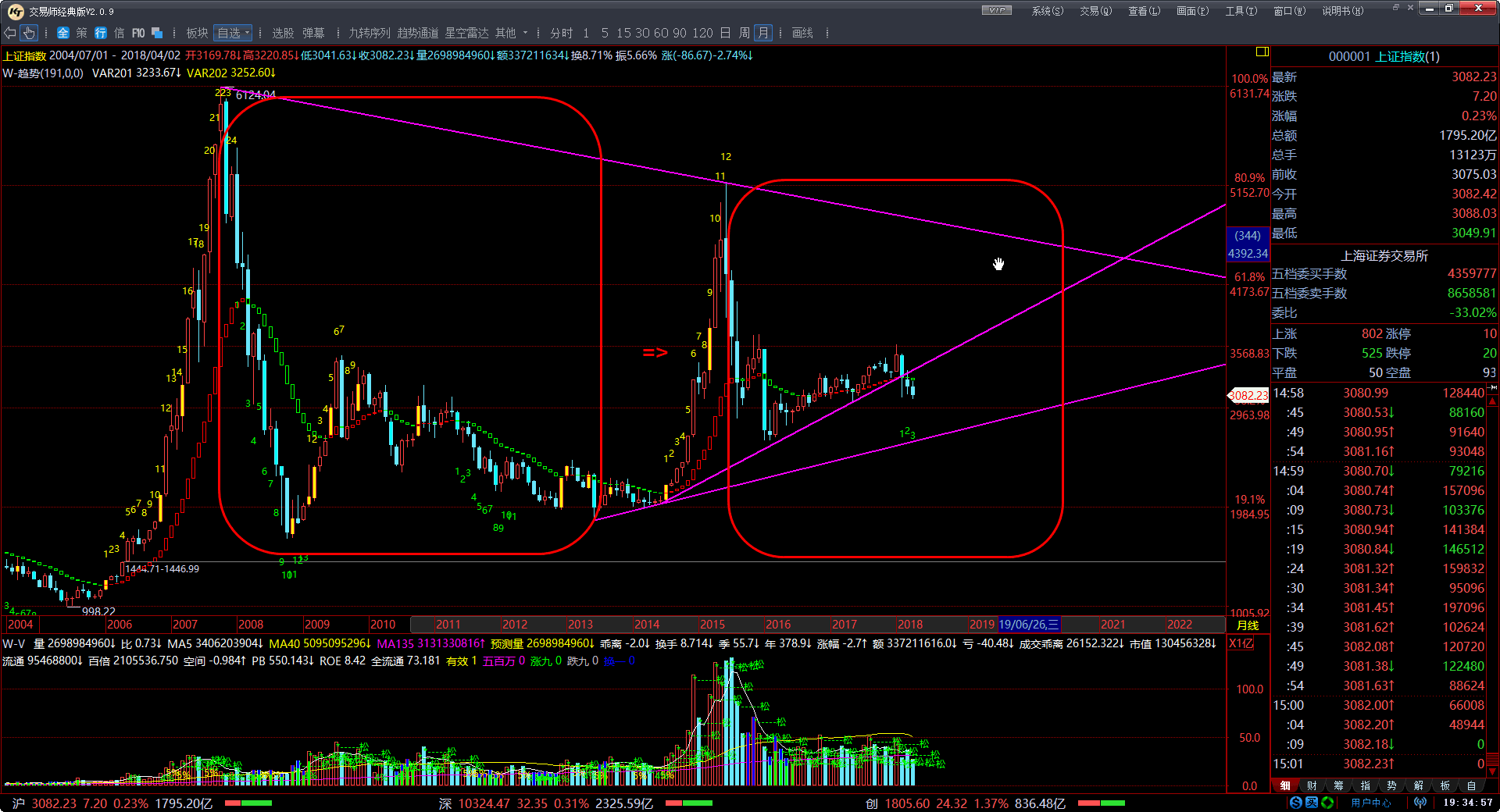Open the 自选 dropdown in toolbar
1500x812 pixels.
pos(233,33)
